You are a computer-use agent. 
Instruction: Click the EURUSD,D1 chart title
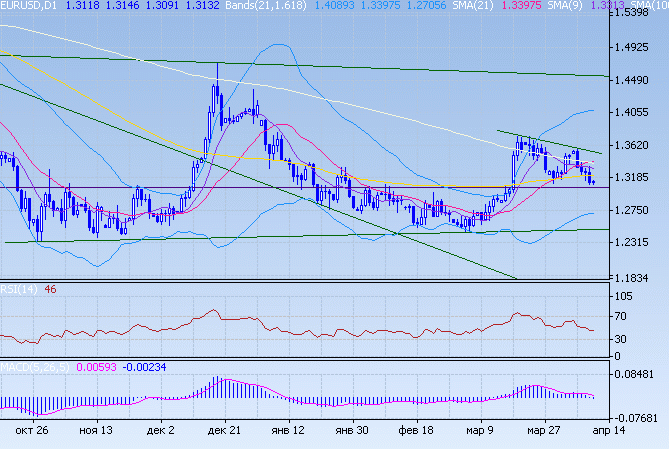tap(28, 6)
